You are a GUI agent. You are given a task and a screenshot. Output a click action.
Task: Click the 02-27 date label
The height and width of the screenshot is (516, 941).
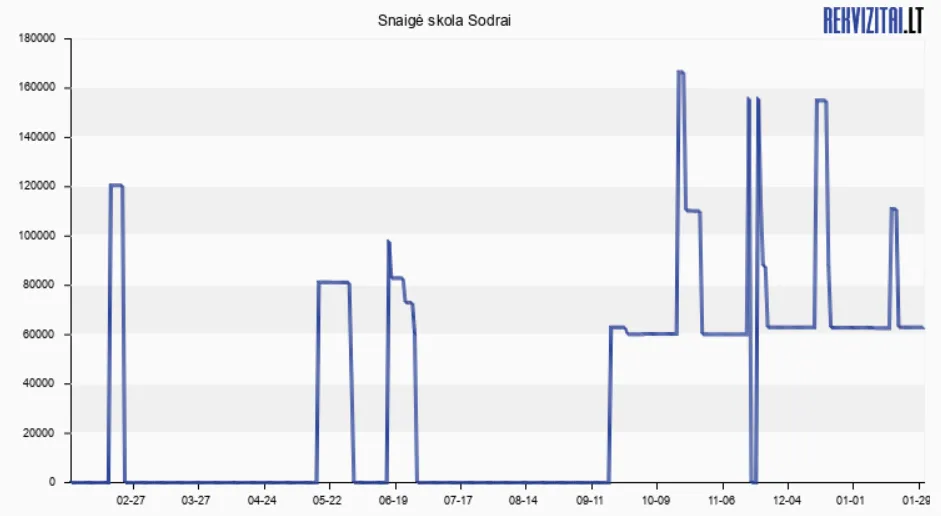click(131, 498)
